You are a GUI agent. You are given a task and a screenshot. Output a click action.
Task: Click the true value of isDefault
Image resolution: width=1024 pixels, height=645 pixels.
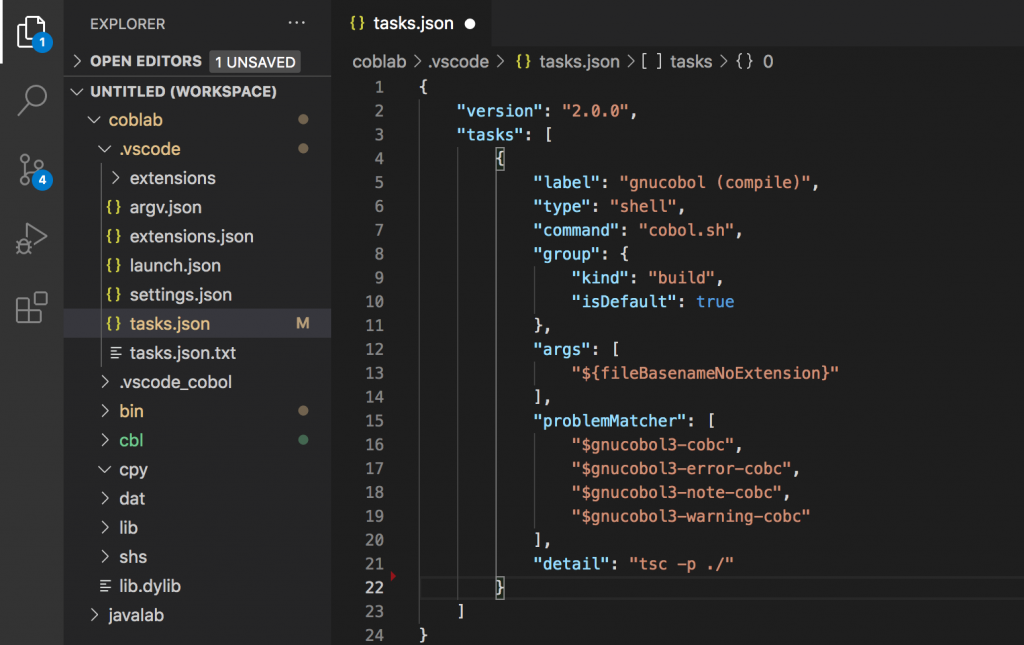715,302
